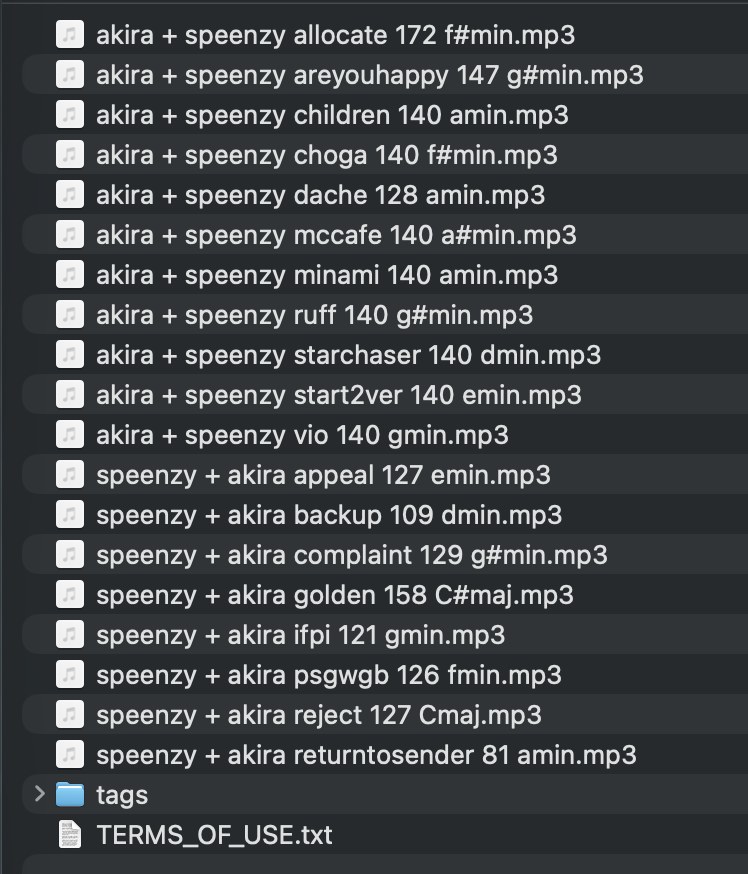Select the file icon for backup 109 dmin.mp3
This screenshot has width=748, height=874.
(x=70, y=514)
